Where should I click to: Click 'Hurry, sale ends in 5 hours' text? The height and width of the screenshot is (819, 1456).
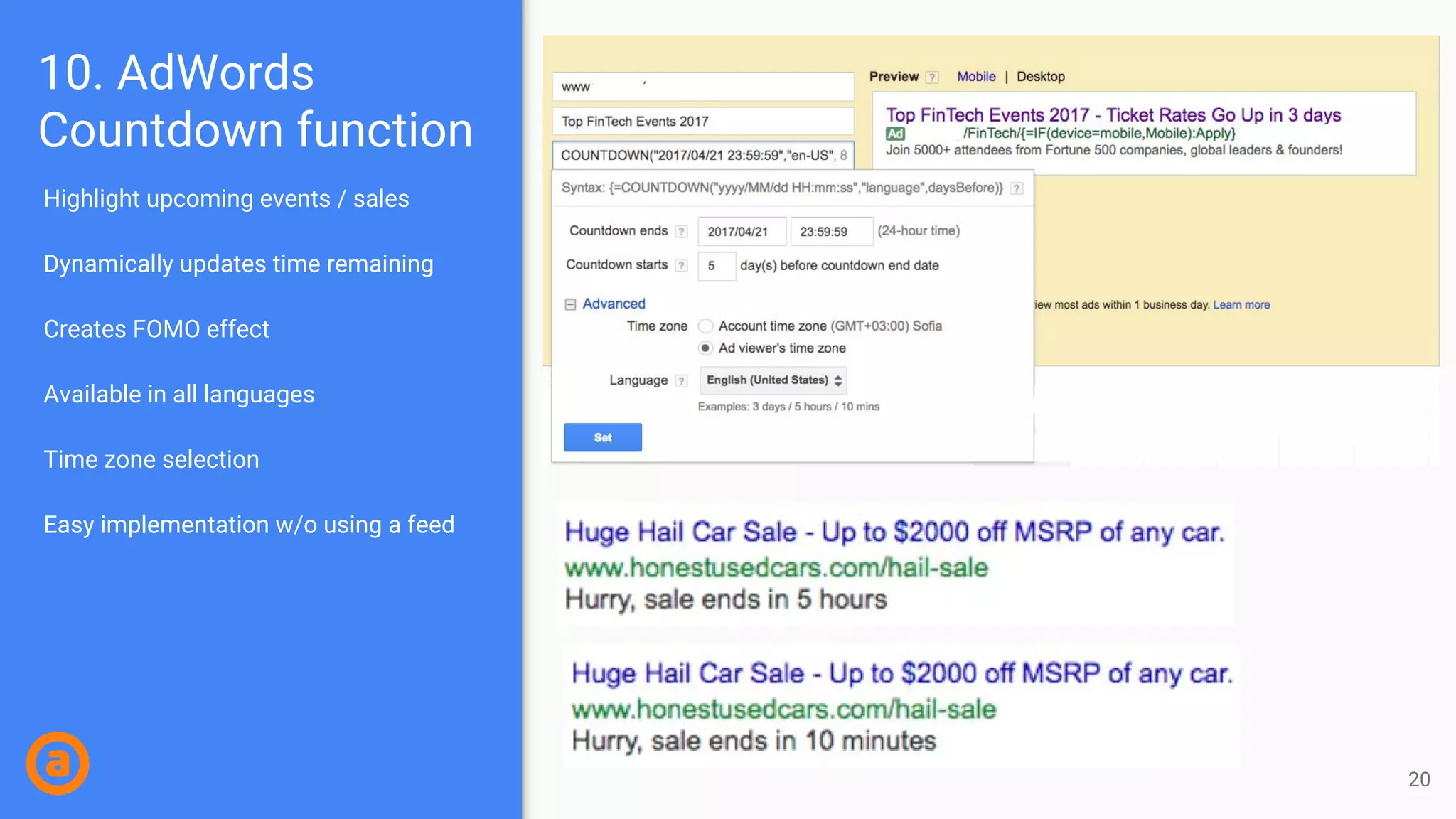[726, 599]
